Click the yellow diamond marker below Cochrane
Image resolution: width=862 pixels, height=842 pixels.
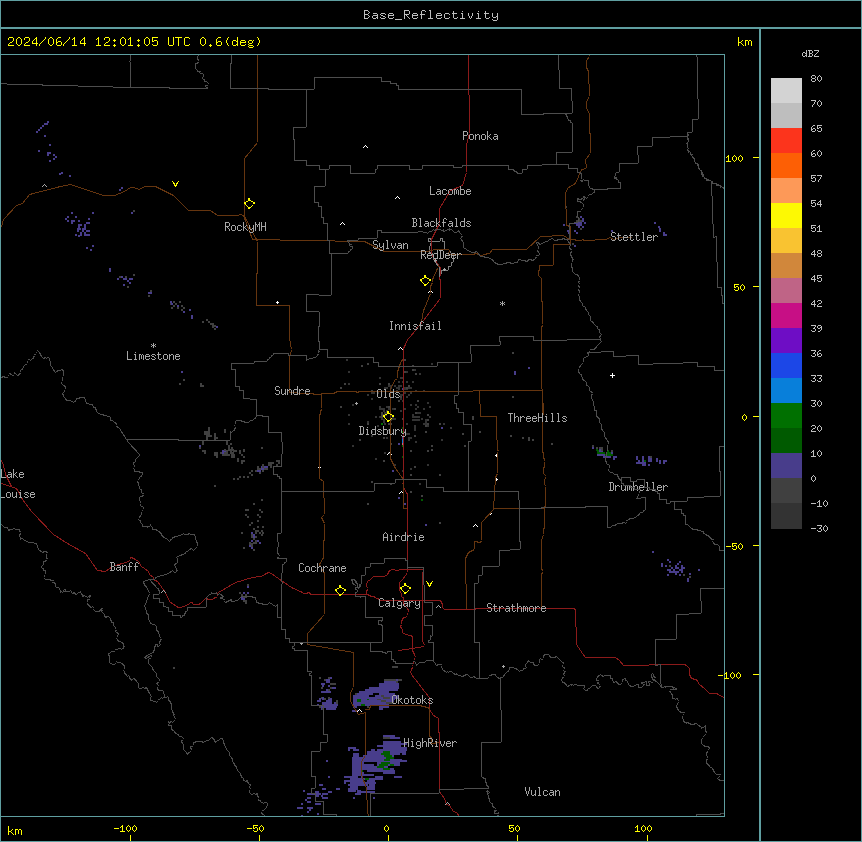pos(340,590)
